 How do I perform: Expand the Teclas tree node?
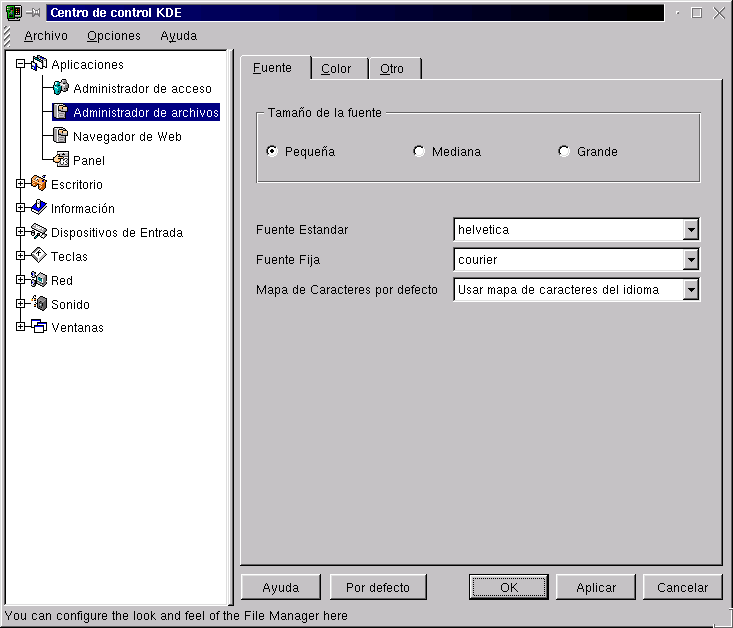click(20, 256)
